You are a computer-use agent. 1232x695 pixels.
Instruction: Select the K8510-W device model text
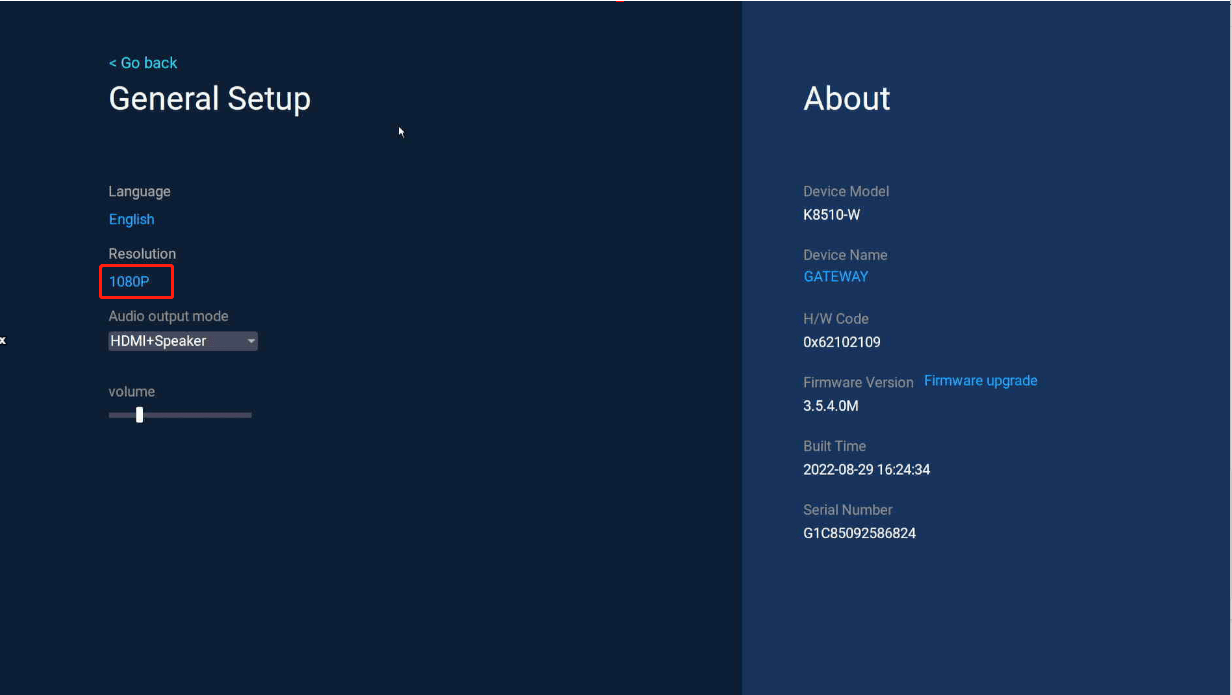(831, 215)
